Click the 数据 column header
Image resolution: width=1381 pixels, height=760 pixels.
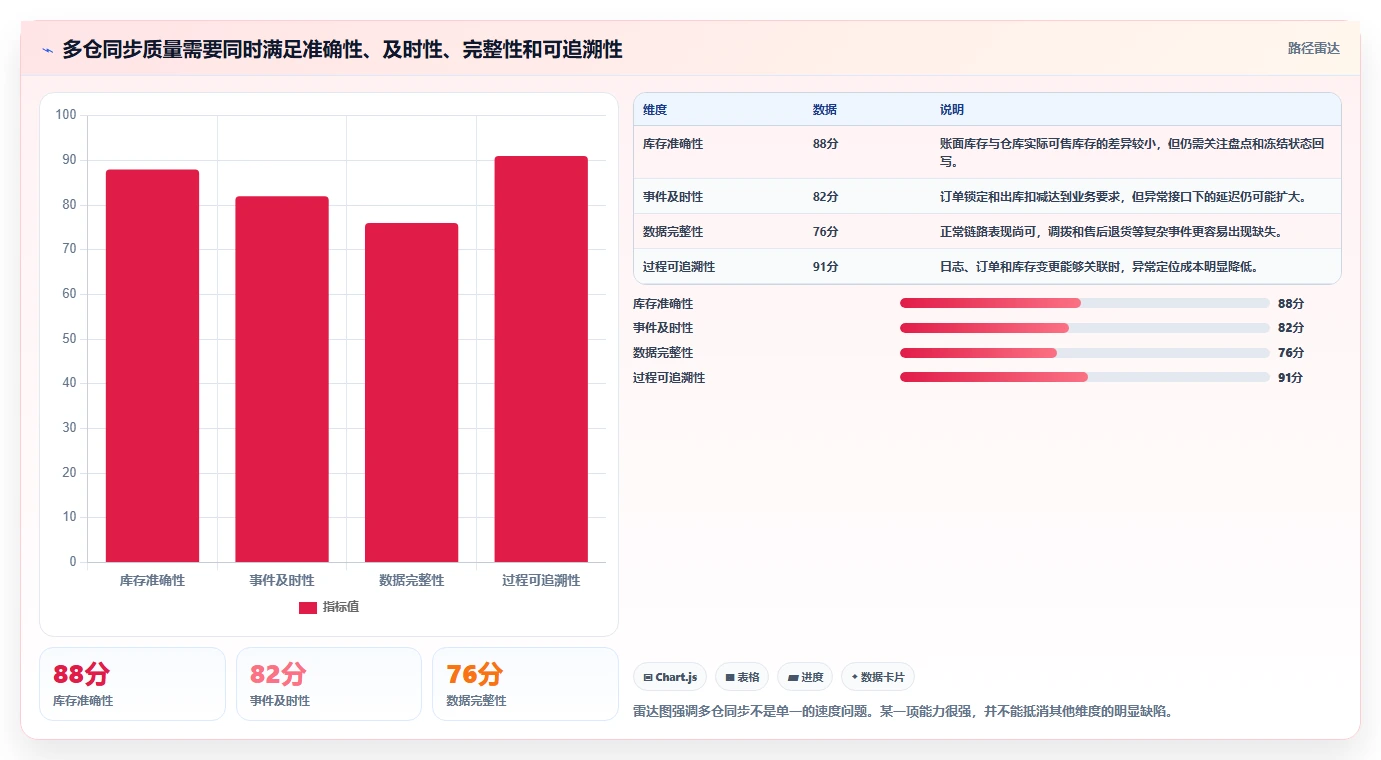tap(825, 110)
